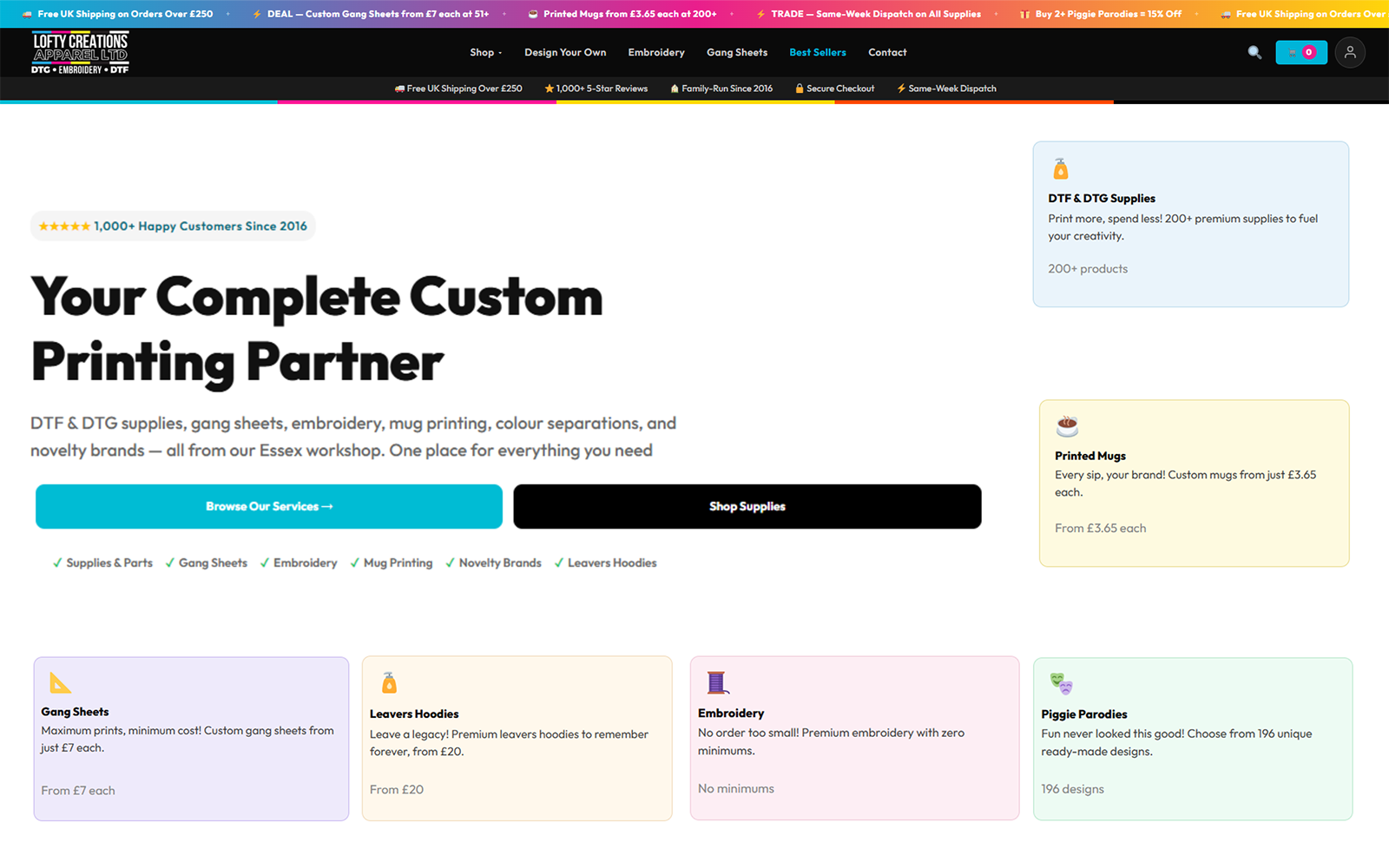
Task: Go to Embroidery in the top navigation
Action: (656, 52)
